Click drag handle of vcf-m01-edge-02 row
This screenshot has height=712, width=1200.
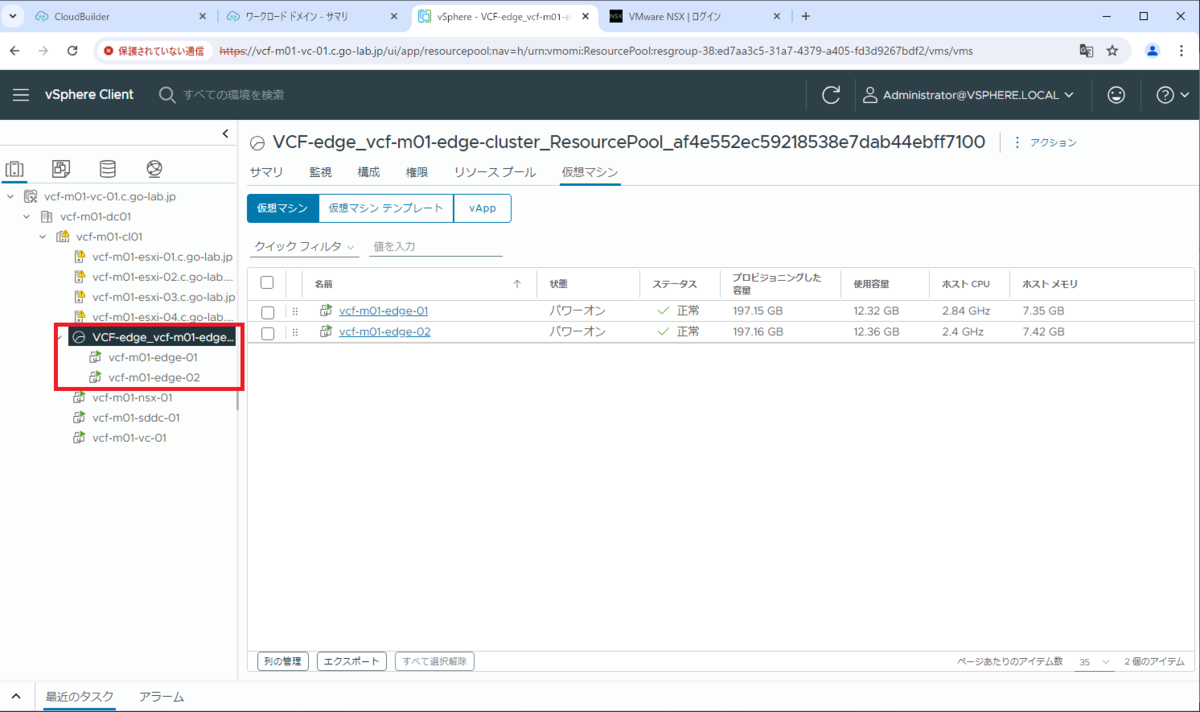pyautogui.click(x=295, y=332)
